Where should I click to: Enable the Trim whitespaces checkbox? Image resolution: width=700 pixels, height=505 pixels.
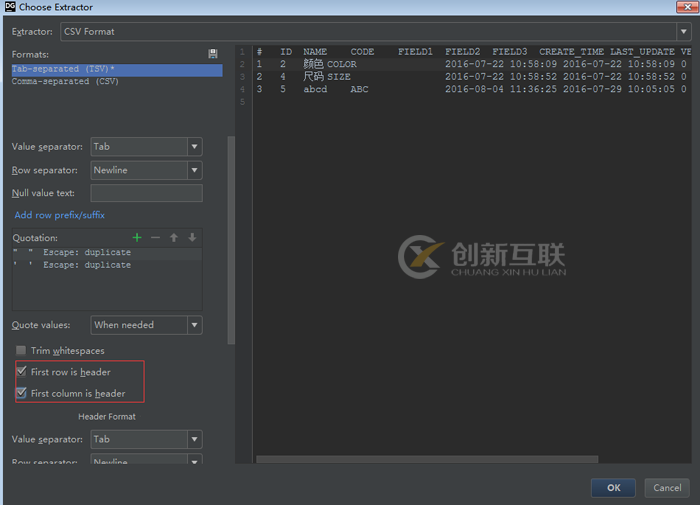pyautogui.click(x=21, y=350)
